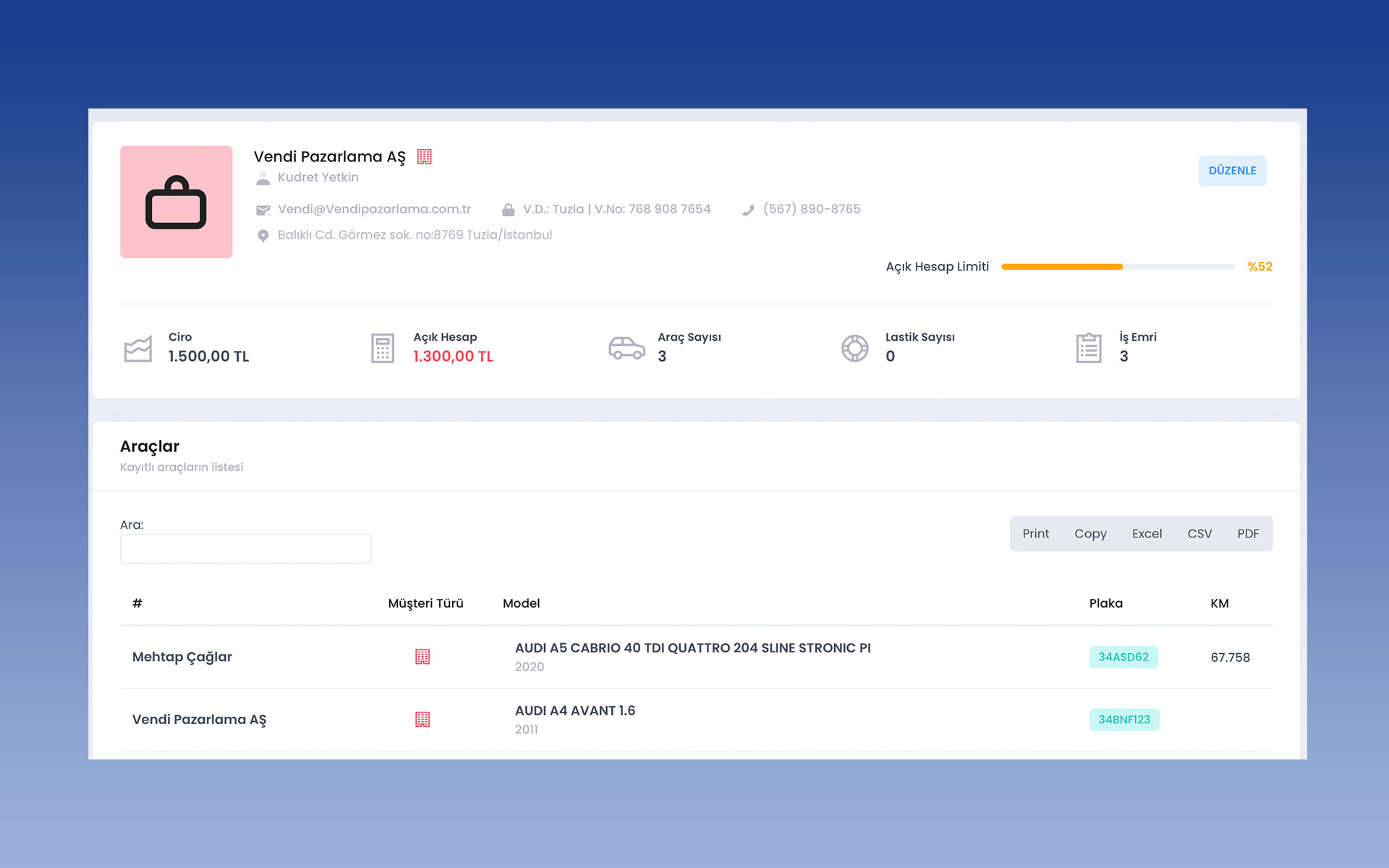Click the Print export button
Viewport: 1389px width, 868px height.
(1035, 534)
